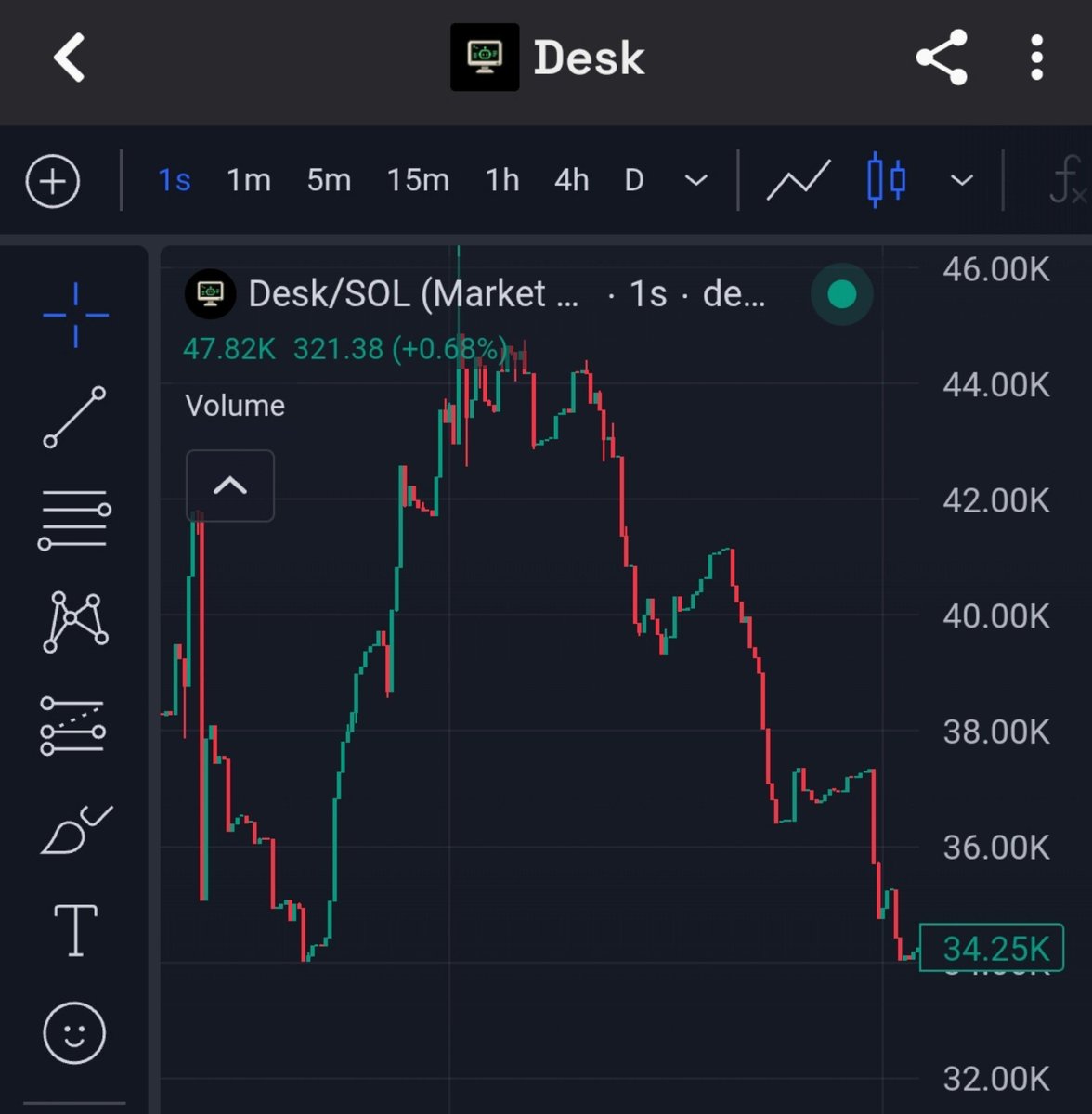
Task: Click the 36.00K price axis label
Action: (996, 847)
